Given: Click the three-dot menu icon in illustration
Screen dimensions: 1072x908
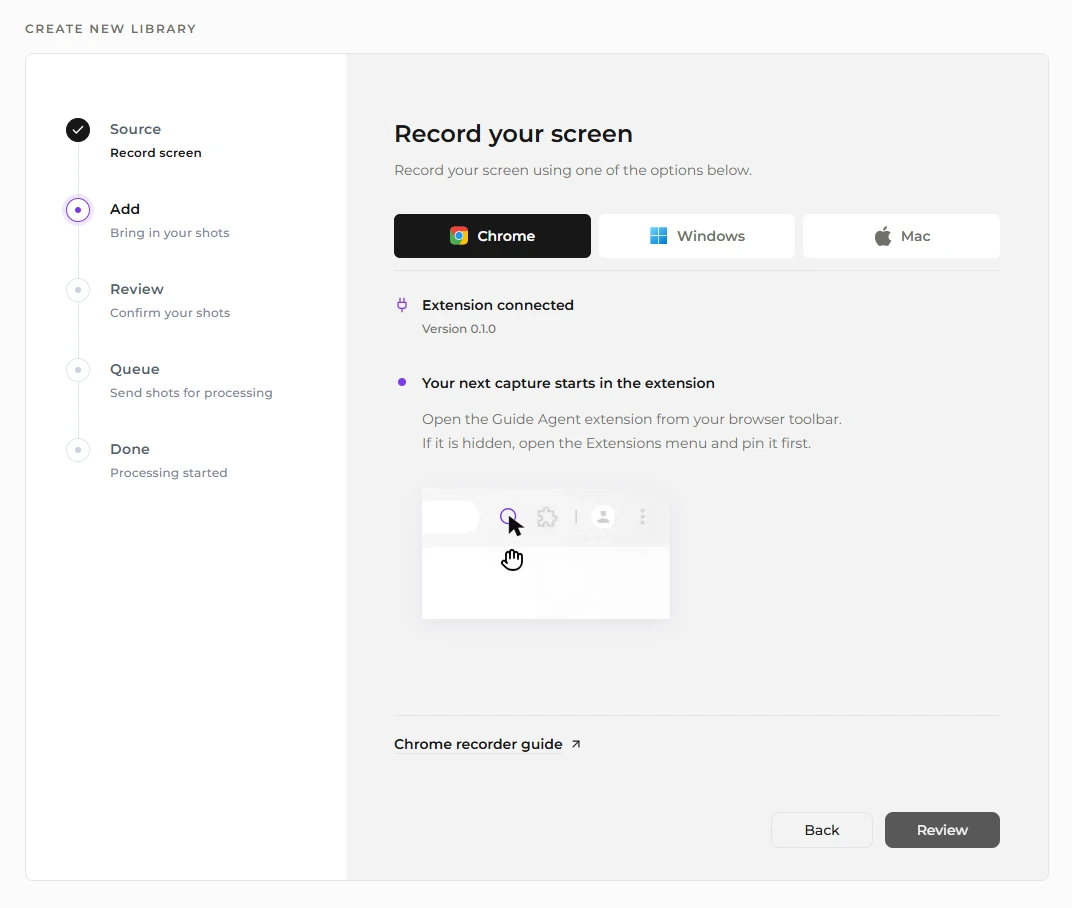Looking at the screenshot, I should coord(642,517).
